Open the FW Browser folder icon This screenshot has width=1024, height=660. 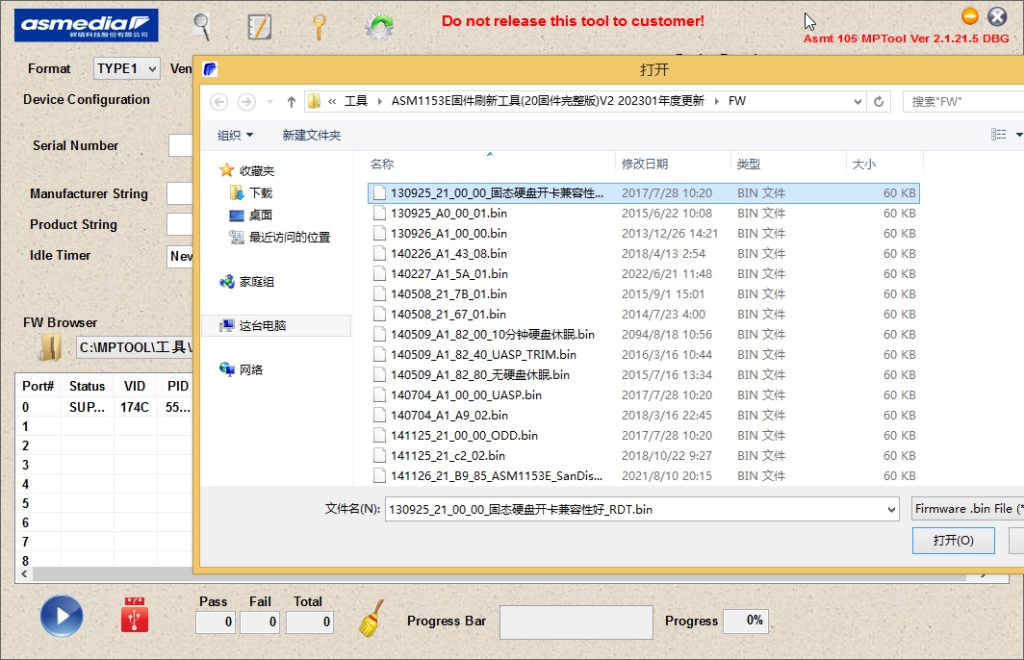click(x=50, y=347)
